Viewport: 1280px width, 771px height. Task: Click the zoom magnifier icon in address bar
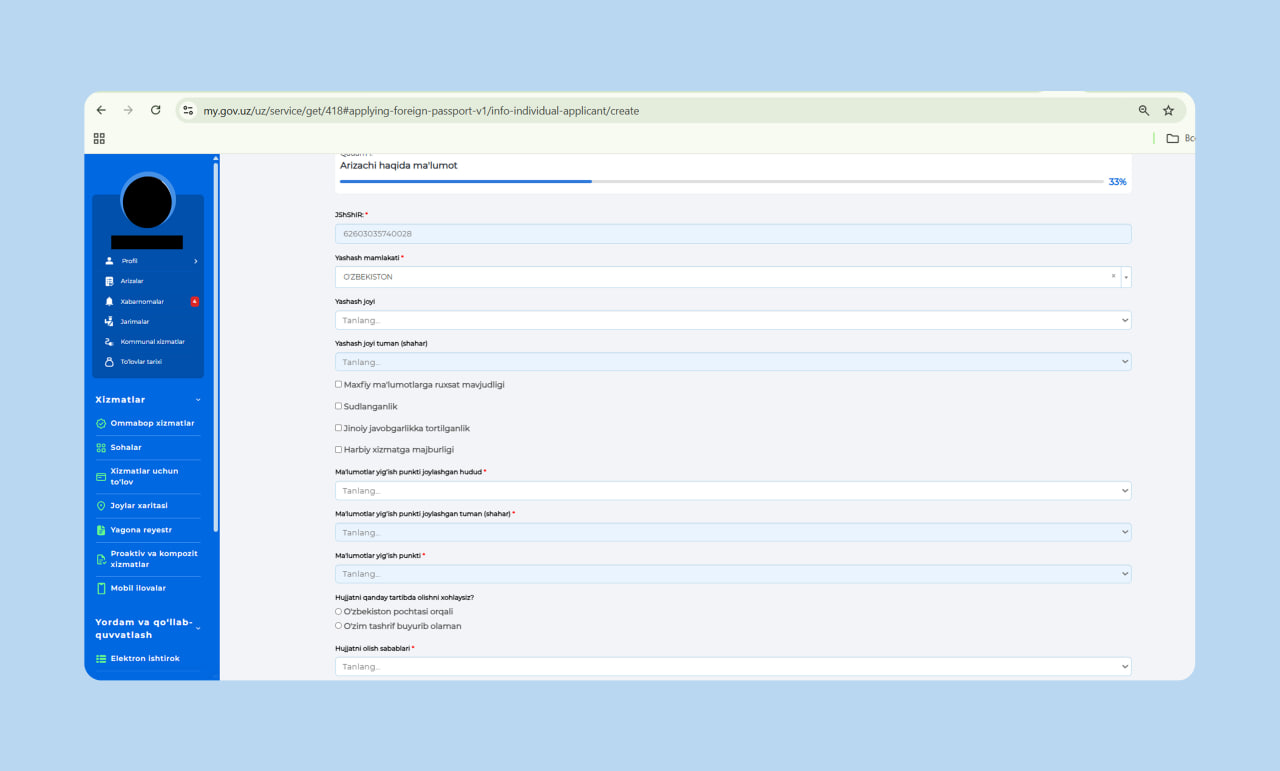(1144, 110)
